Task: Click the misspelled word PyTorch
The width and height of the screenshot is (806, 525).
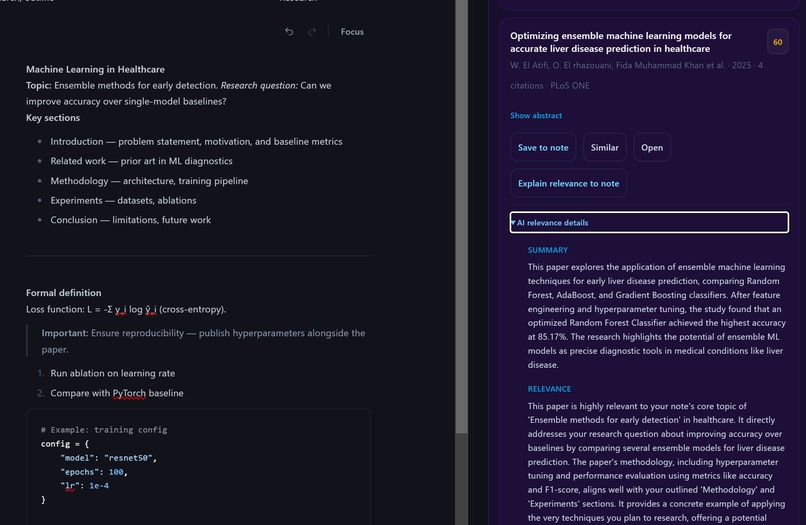Action: [x=129, y=393]
